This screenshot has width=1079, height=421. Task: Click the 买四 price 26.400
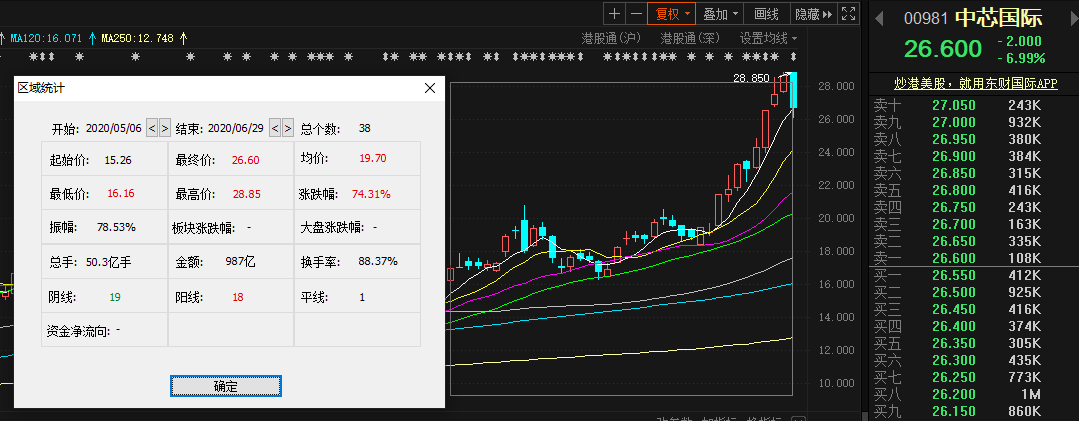[x=954, y=326]
